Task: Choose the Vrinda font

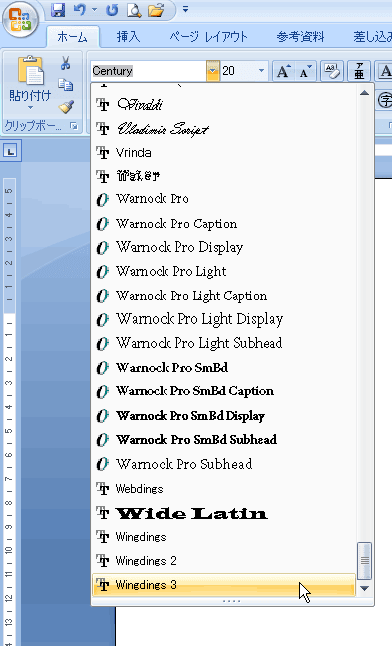Action: [224, 152]
